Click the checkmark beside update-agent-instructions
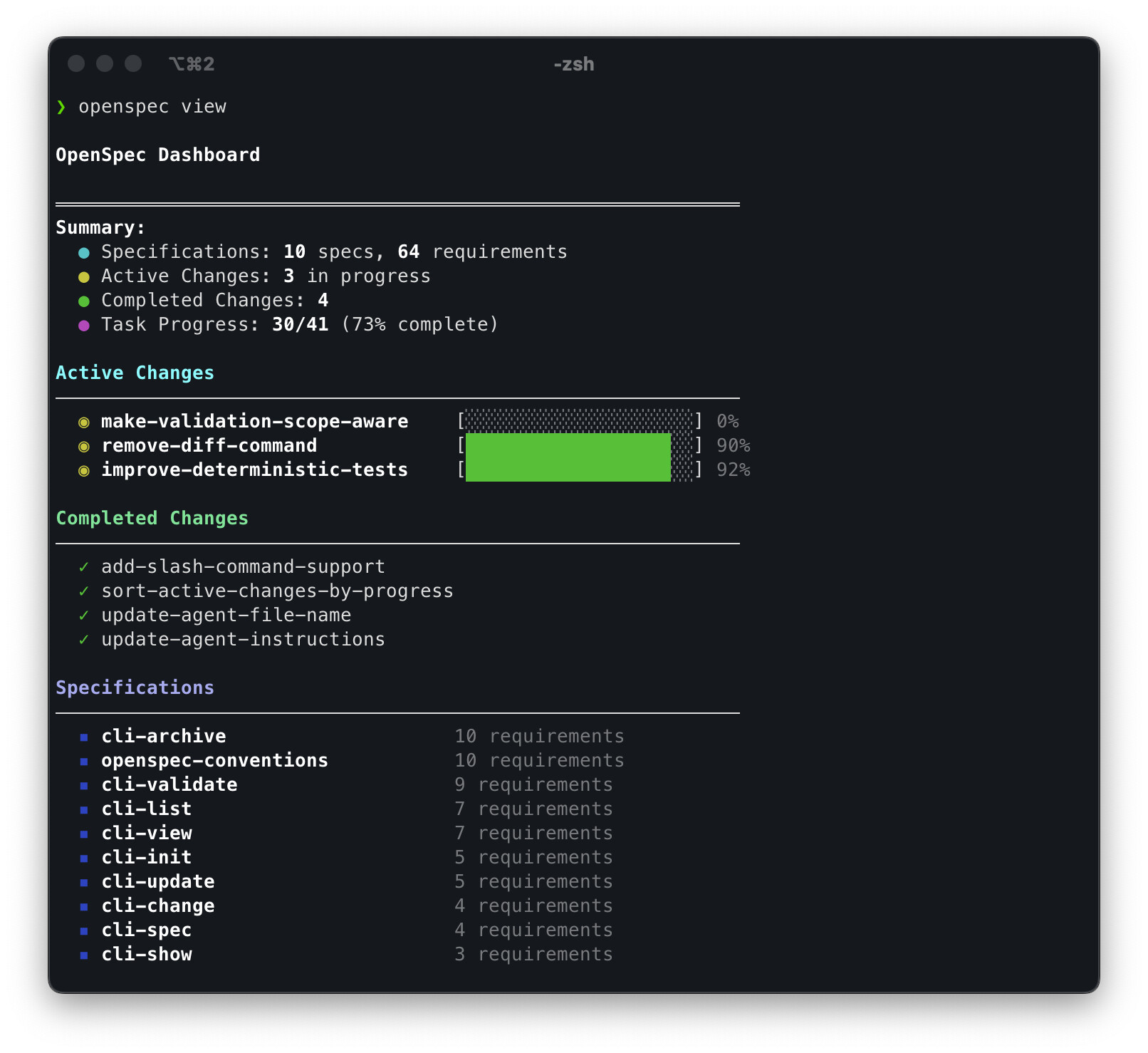The width and height of the screenshot is (1148, 1053). 84,640
